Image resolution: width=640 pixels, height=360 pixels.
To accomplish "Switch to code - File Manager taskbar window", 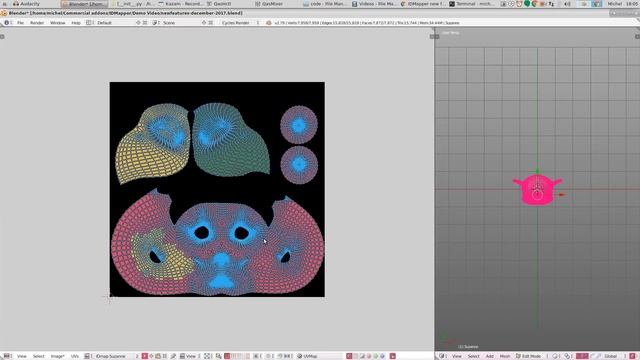I will click(325, 4).
